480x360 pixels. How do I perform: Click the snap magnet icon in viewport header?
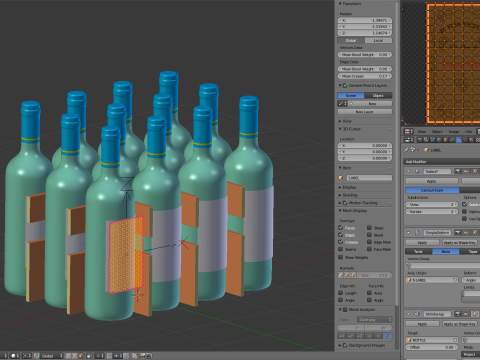point(109,356)
